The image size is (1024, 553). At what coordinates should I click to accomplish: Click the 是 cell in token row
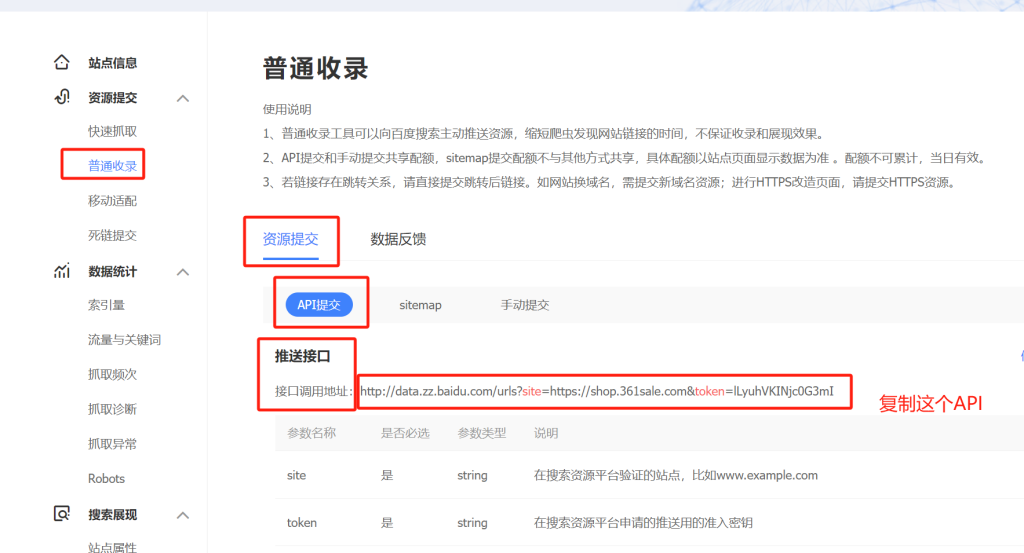(387, 522)
